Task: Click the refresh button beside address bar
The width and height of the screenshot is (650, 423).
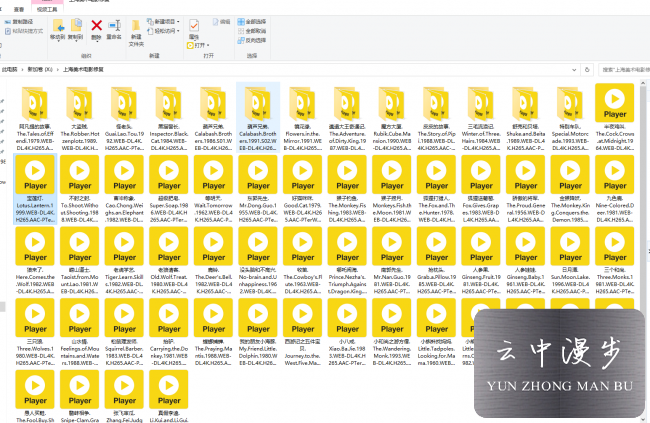Action: pos(587,70)
